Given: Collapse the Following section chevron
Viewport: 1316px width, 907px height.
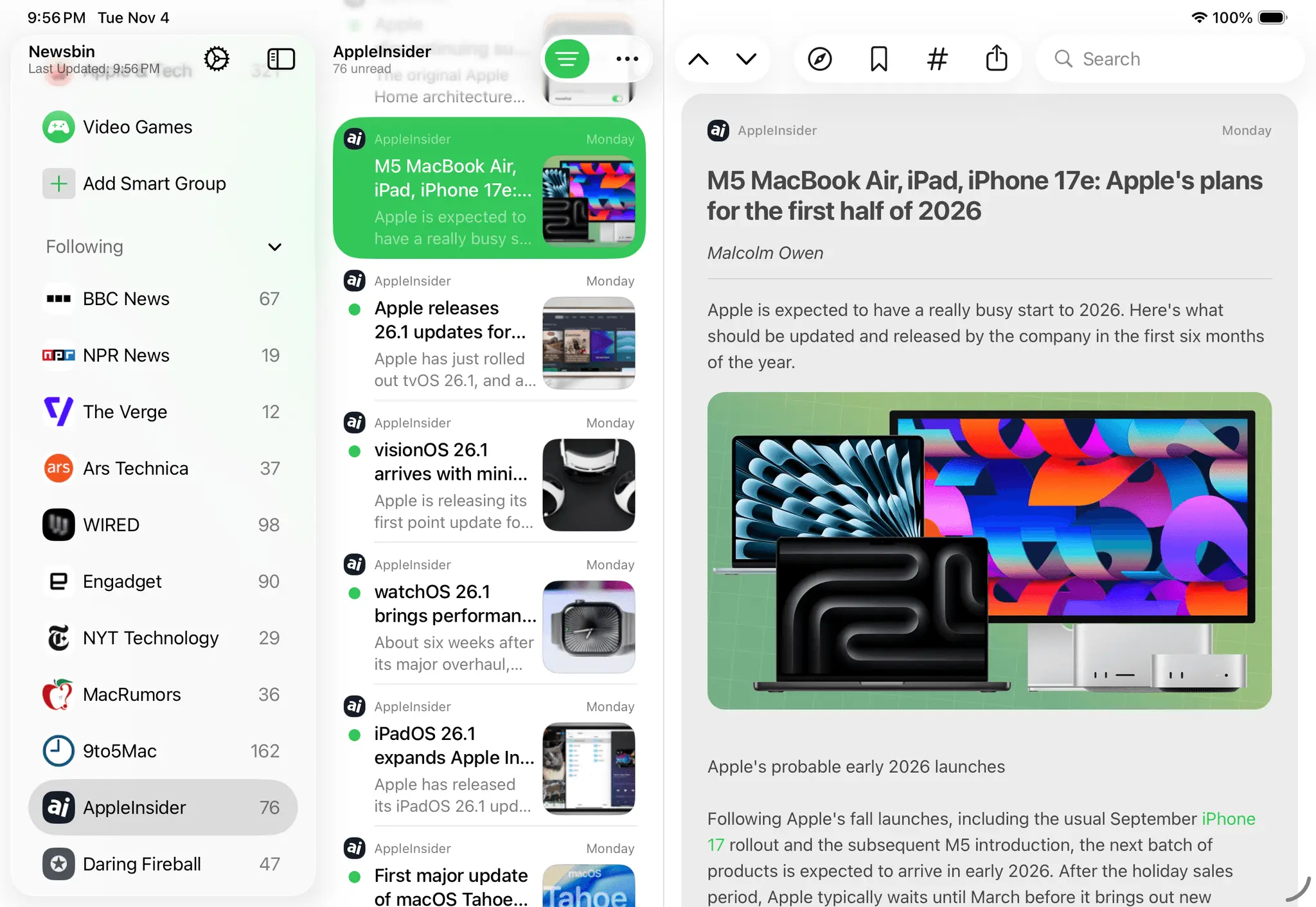Looking at the screenshot, I should coord(274,247).
